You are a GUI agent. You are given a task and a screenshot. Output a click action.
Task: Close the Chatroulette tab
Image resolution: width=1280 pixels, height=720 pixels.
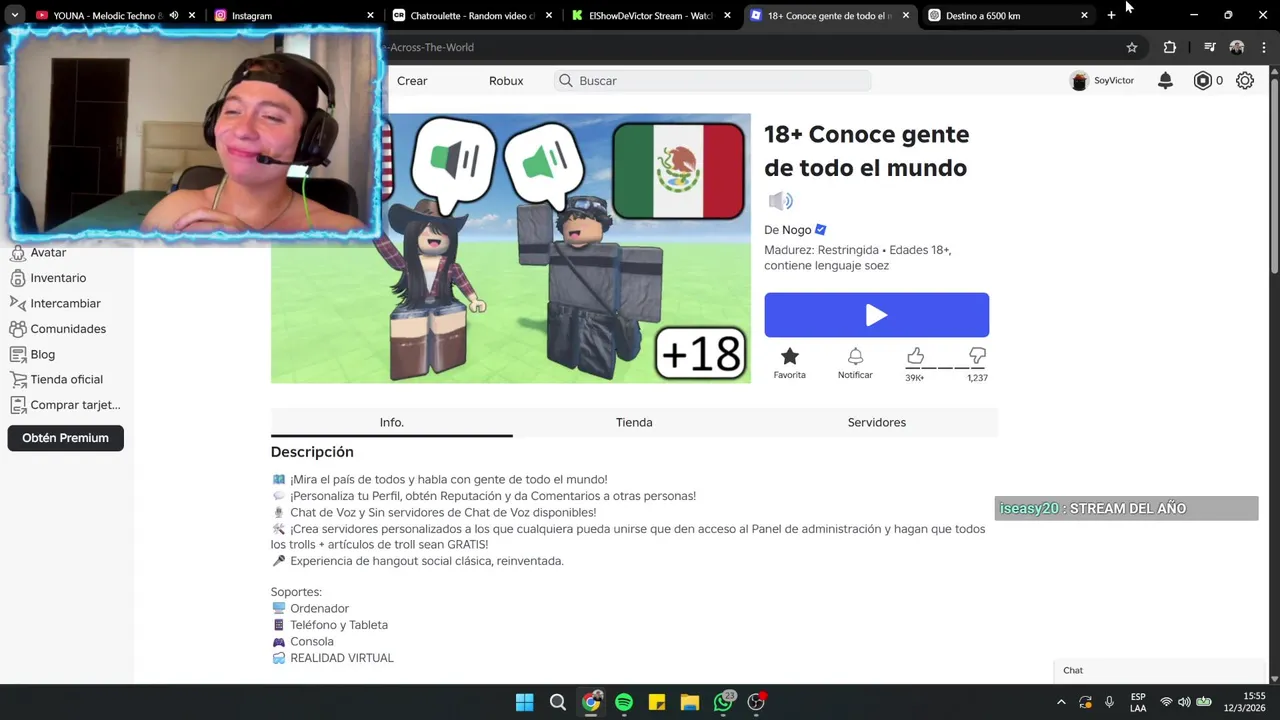point(549,15)
